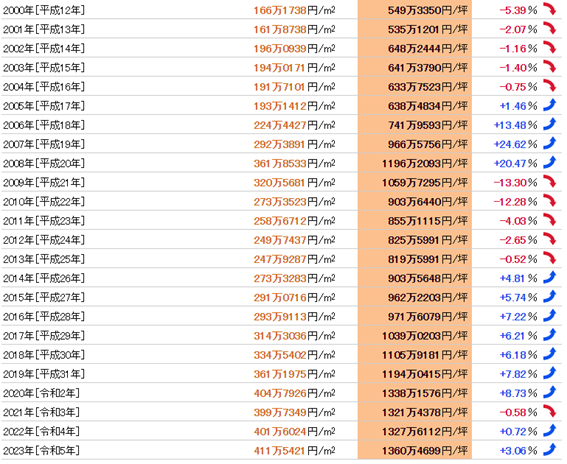Viewport: 567px width, 464px height.
Task: Click the +13.48% change value
Action: point(516,125)
